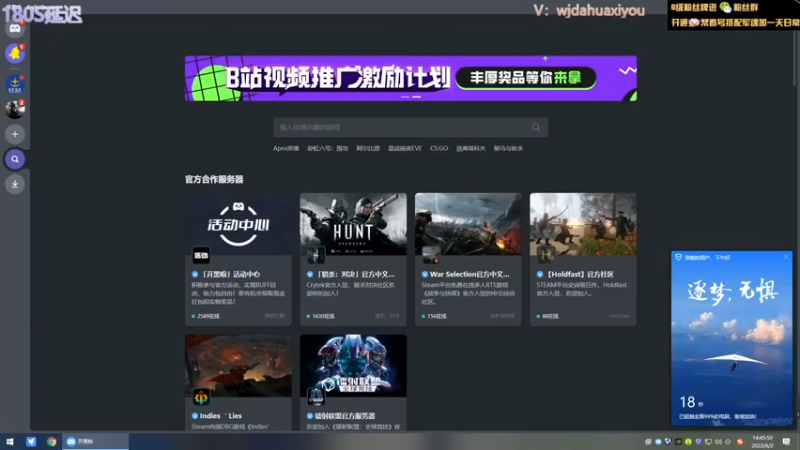The width and height of the screenshot is (800, 450).
Task: Click the 【Holdfast】官方社区 title
Action: point(579,274)
